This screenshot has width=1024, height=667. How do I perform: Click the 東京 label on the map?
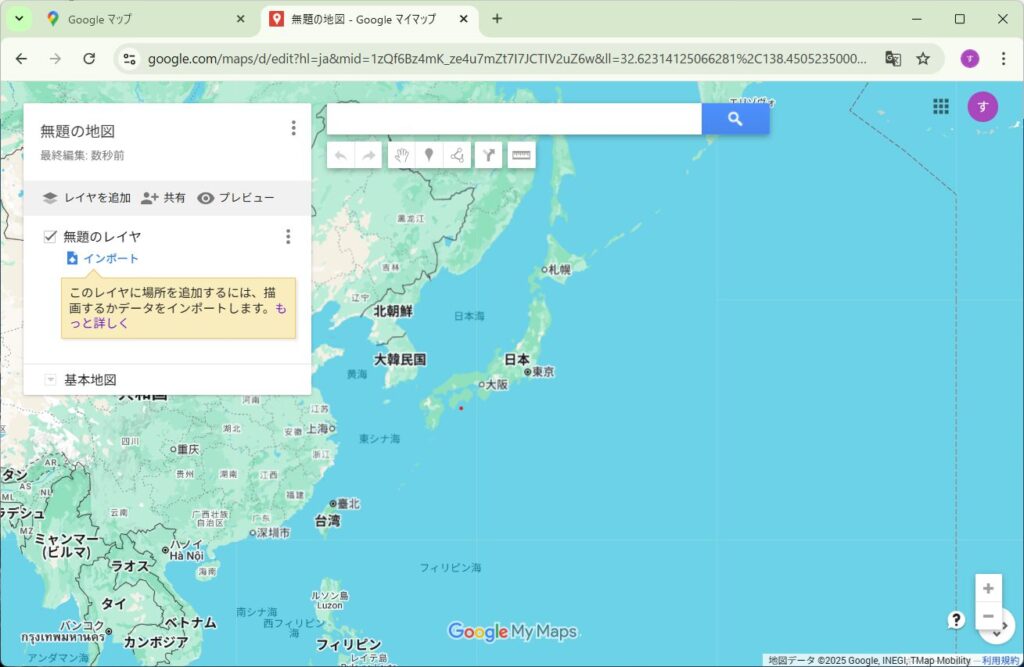point(543,372)
